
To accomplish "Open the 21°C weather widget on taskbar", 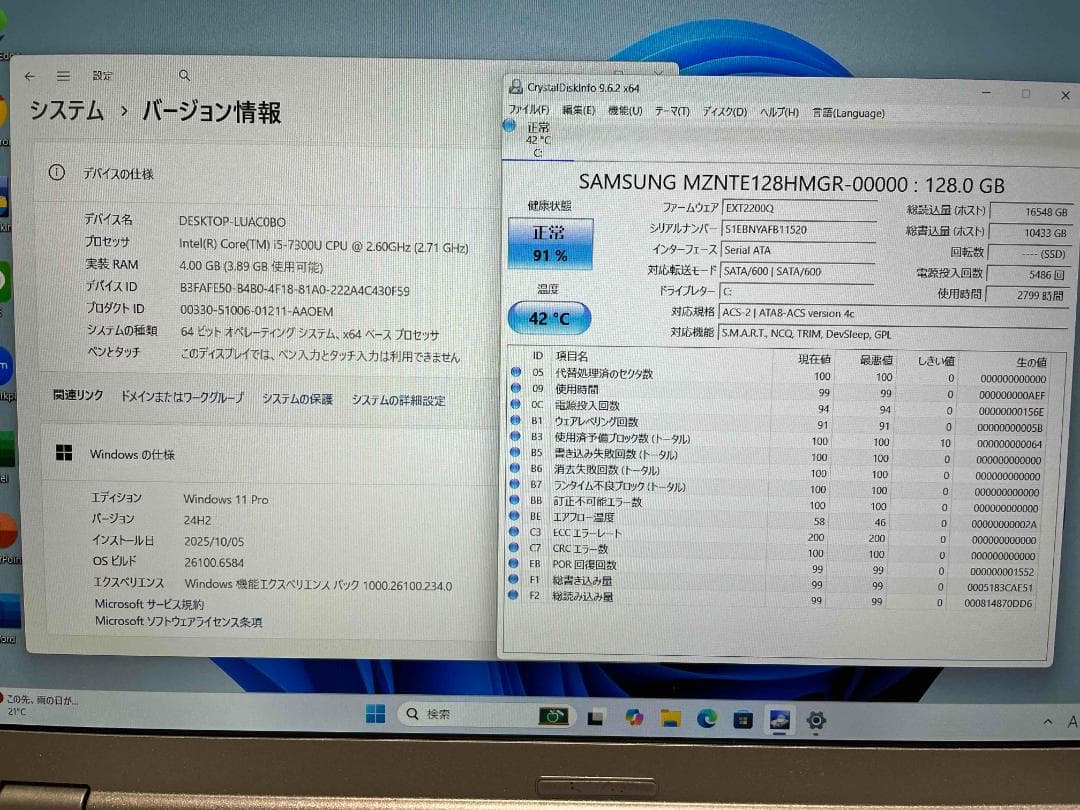I will click(40, 705).
